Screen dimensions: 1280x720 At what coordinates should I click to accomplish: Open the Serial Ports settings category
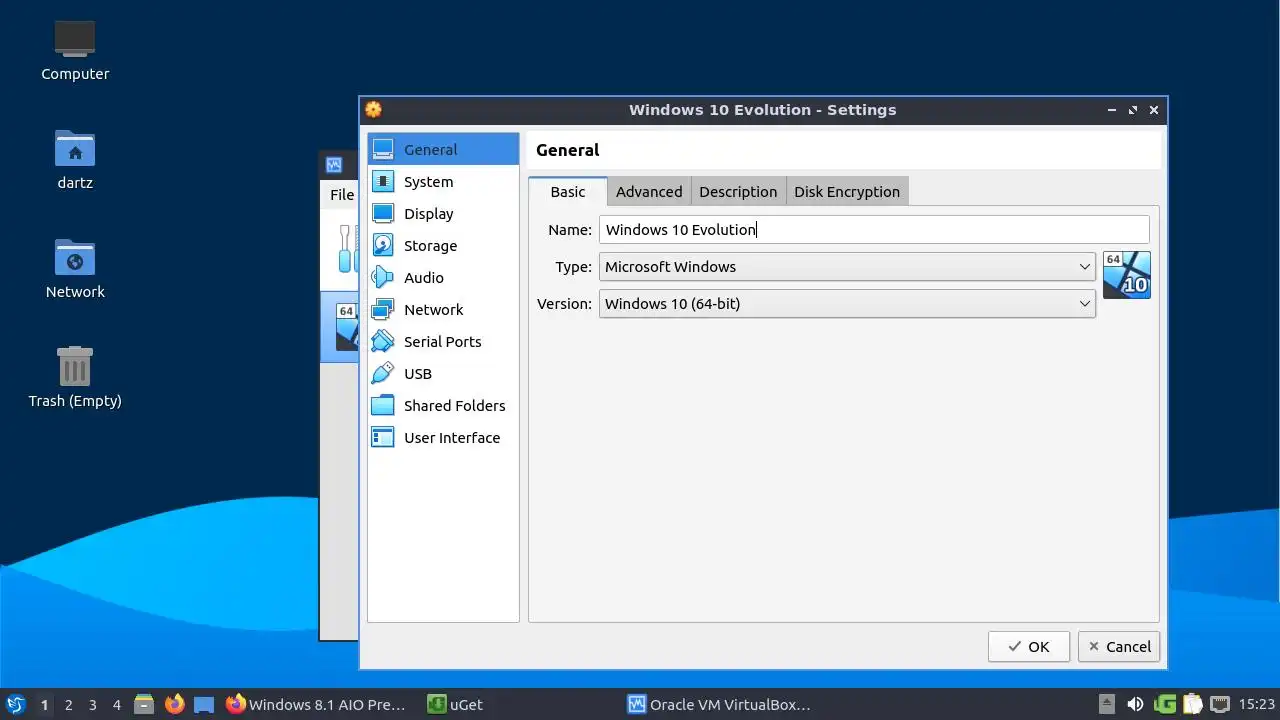pyautogui.click(x=443, y=341)
